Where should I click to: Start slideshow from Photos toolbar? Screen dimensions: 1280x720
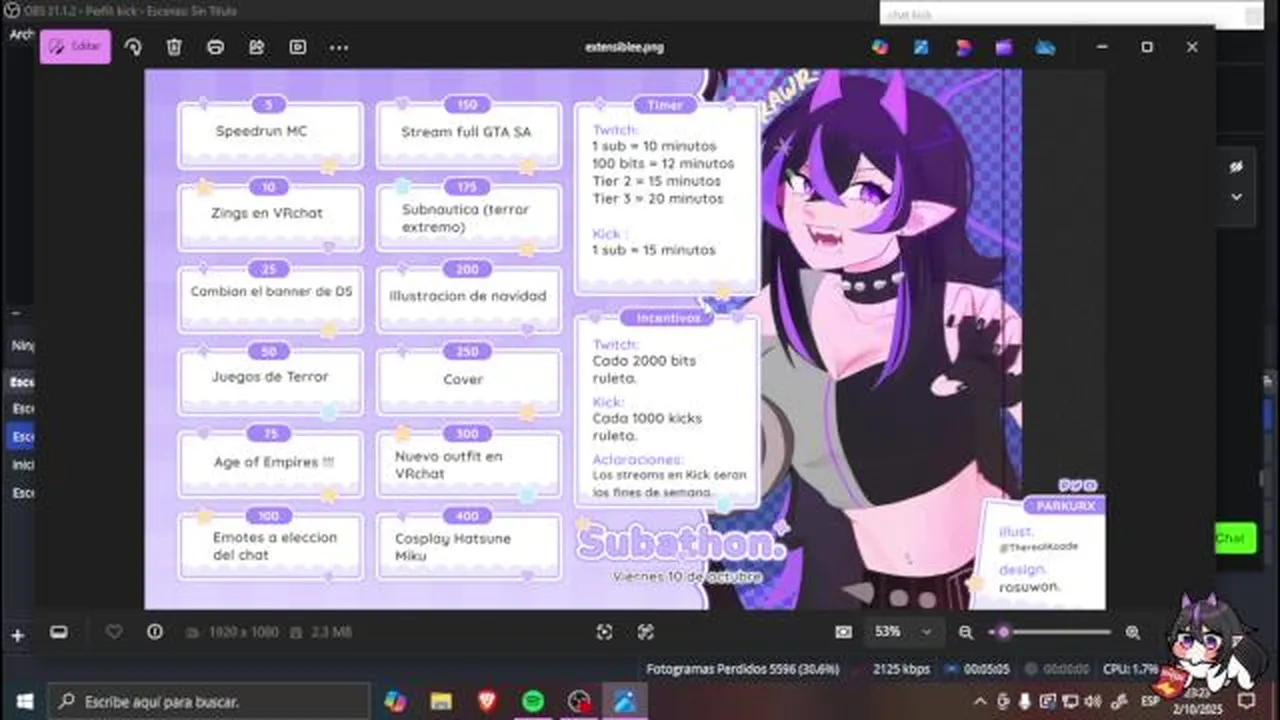pos(297,47)
